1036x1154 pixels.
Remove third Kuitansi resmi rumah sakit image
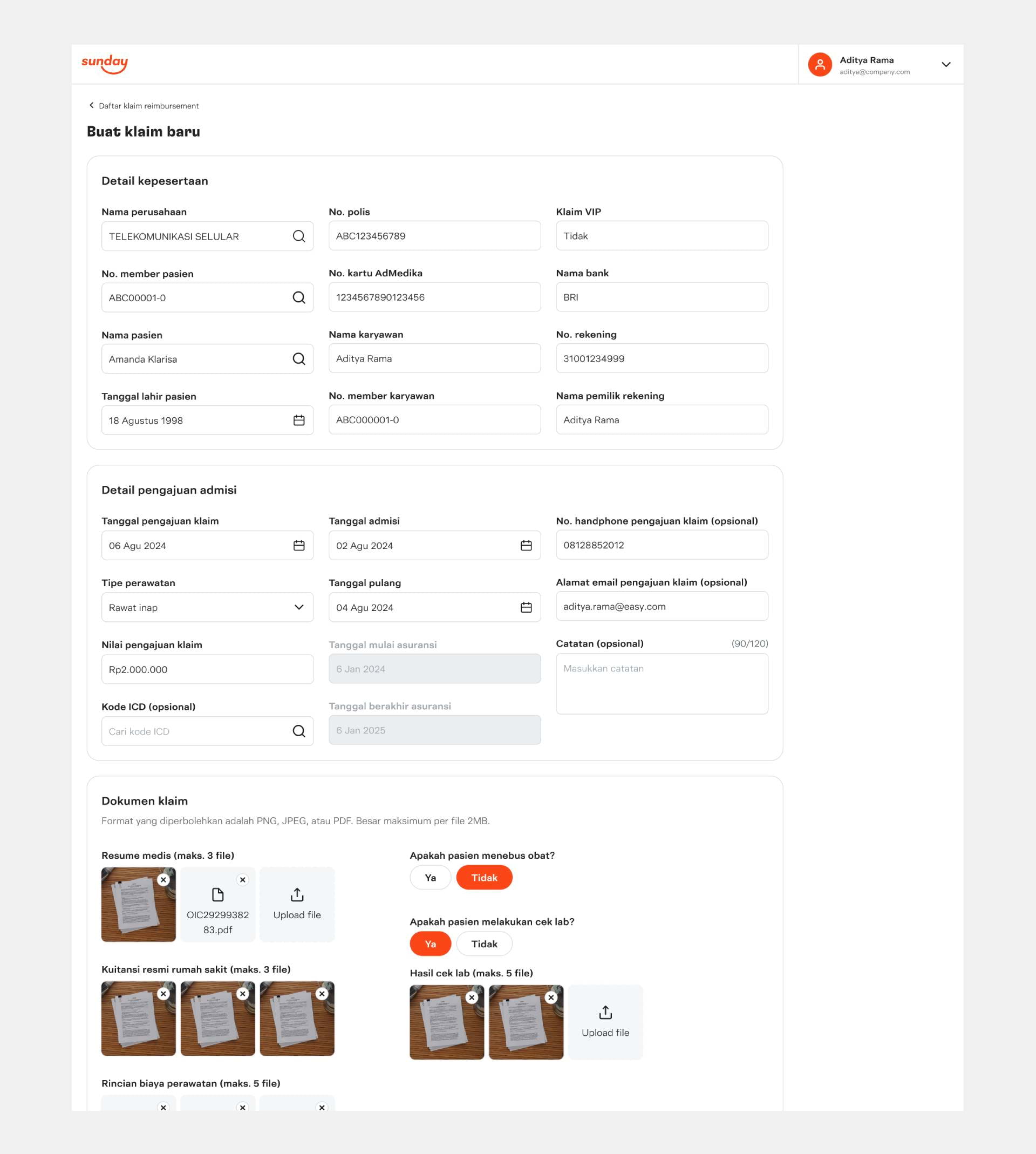pos(322,994)
